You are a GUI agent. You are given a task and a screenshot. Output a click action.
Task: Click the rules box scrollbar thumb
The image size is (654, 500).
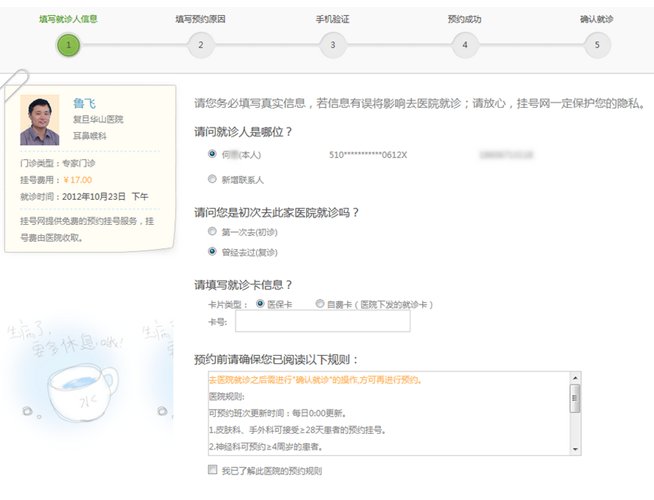(575, 398)
